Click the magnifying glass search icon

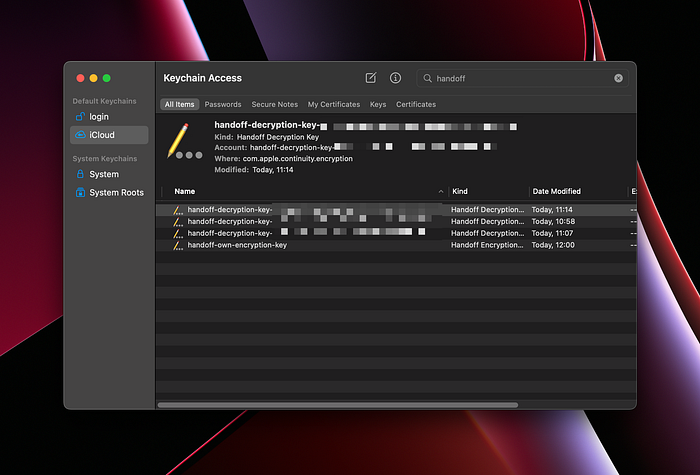[427, 78]
